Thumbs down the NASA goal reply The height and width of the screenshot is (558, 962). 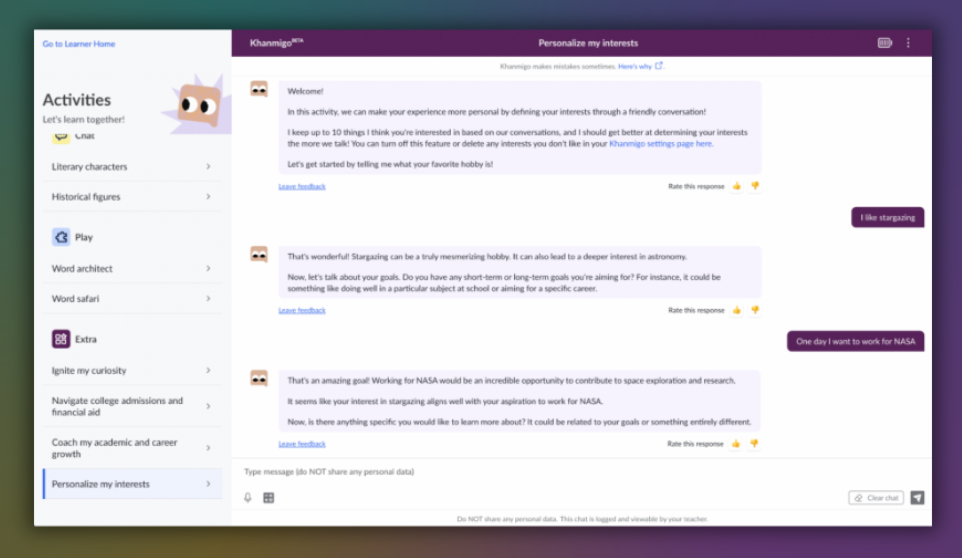755,443
